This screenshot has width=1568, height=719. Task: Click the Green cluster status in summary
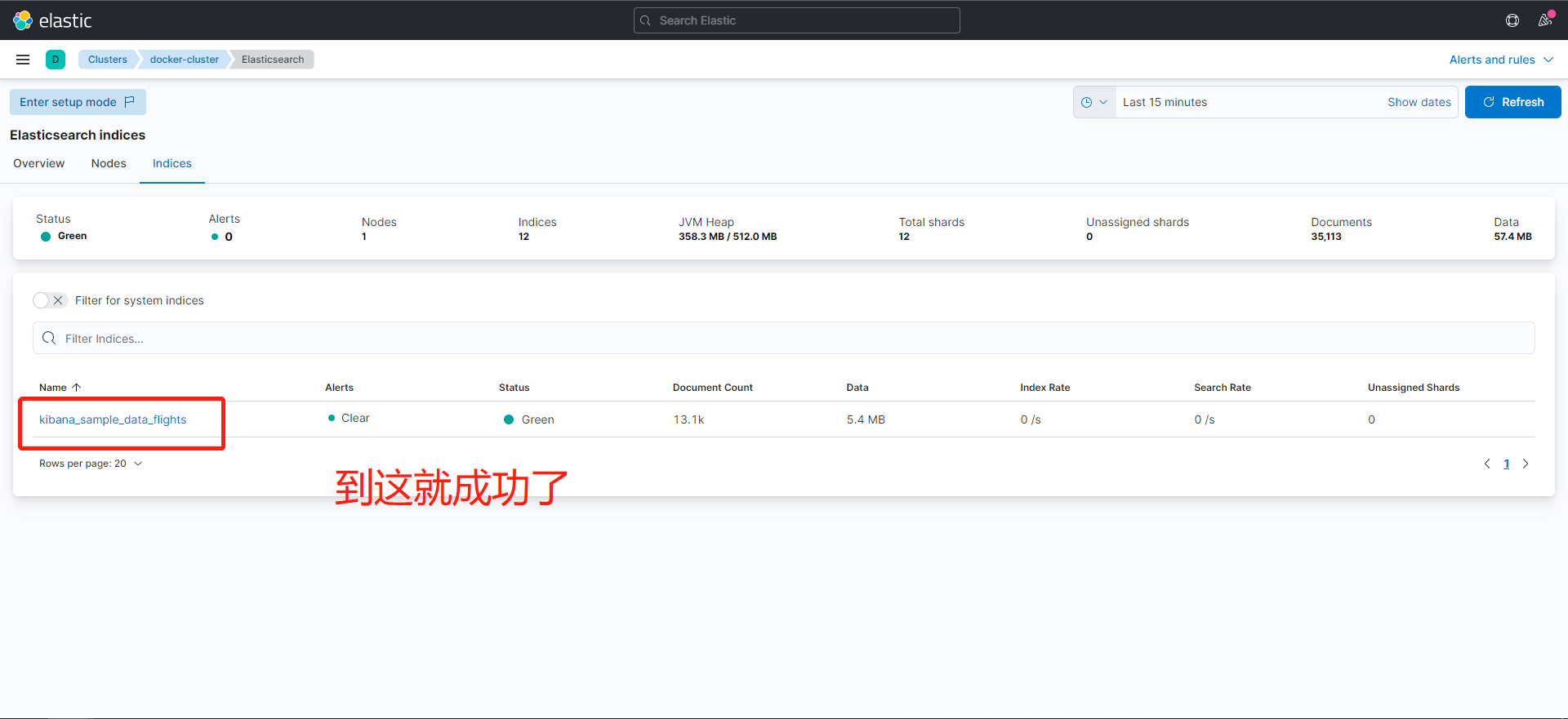point(64,236)
